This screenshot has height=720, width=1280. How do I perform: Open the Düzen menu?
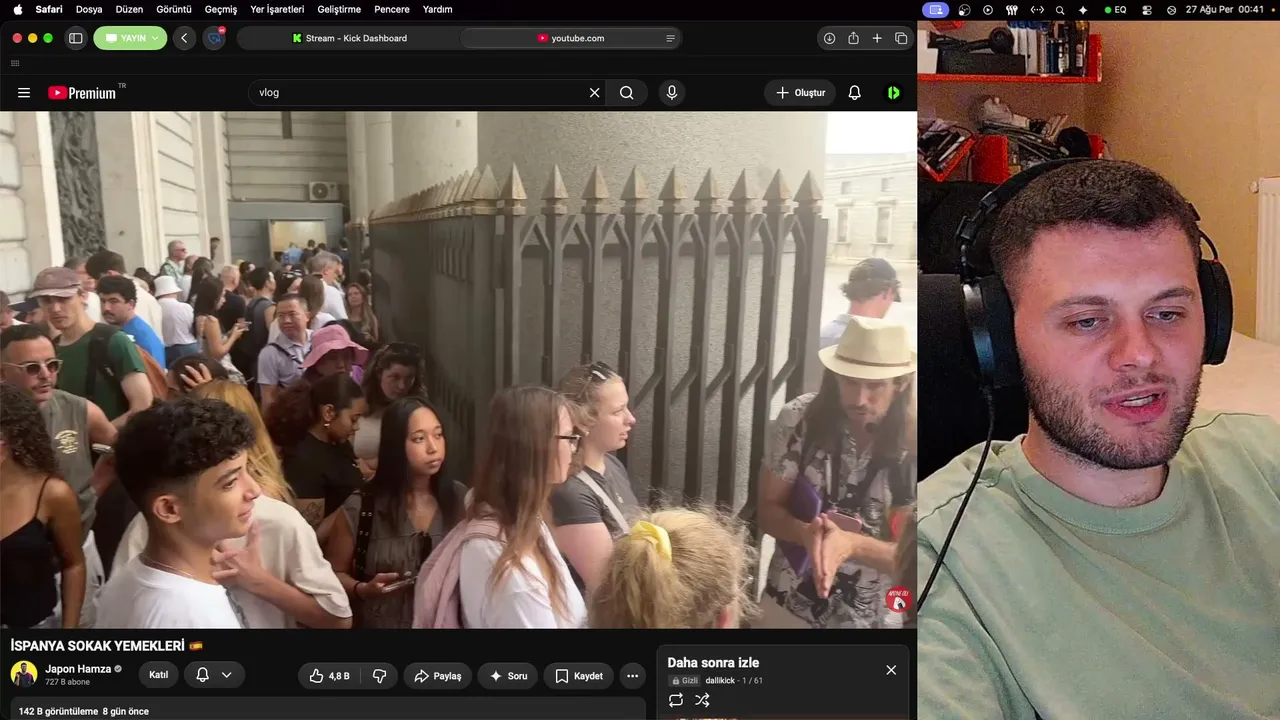(x=129, y=9)
